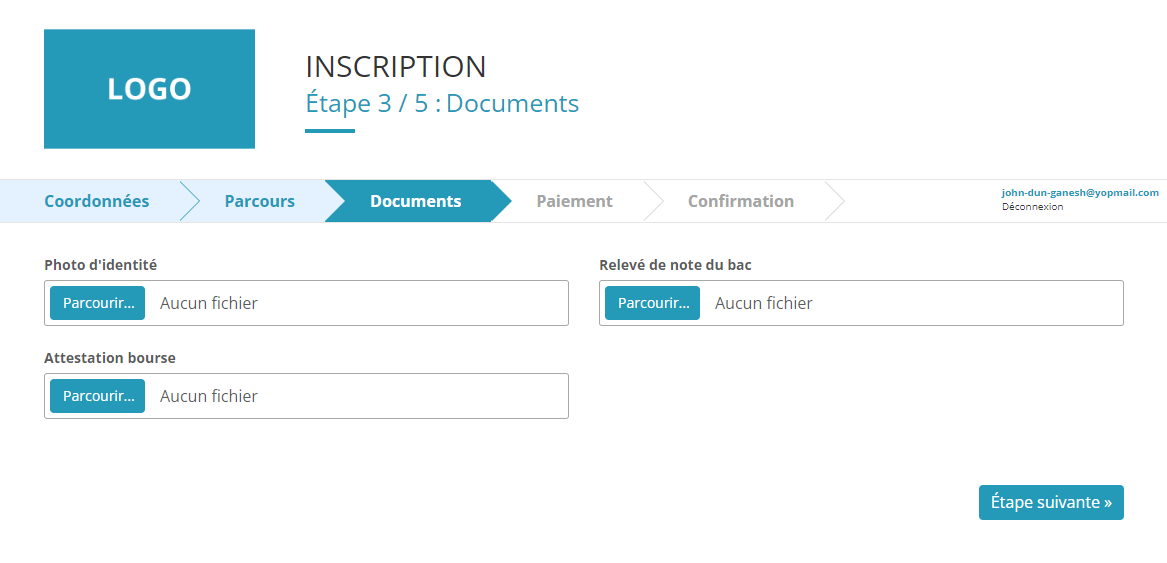Click the Attestation bourse label

point(110,357)
